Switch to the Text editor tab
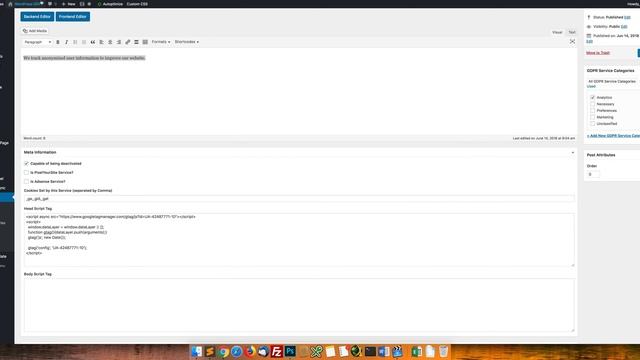Viewport: 640px width, 360px height. click(572, 32)
